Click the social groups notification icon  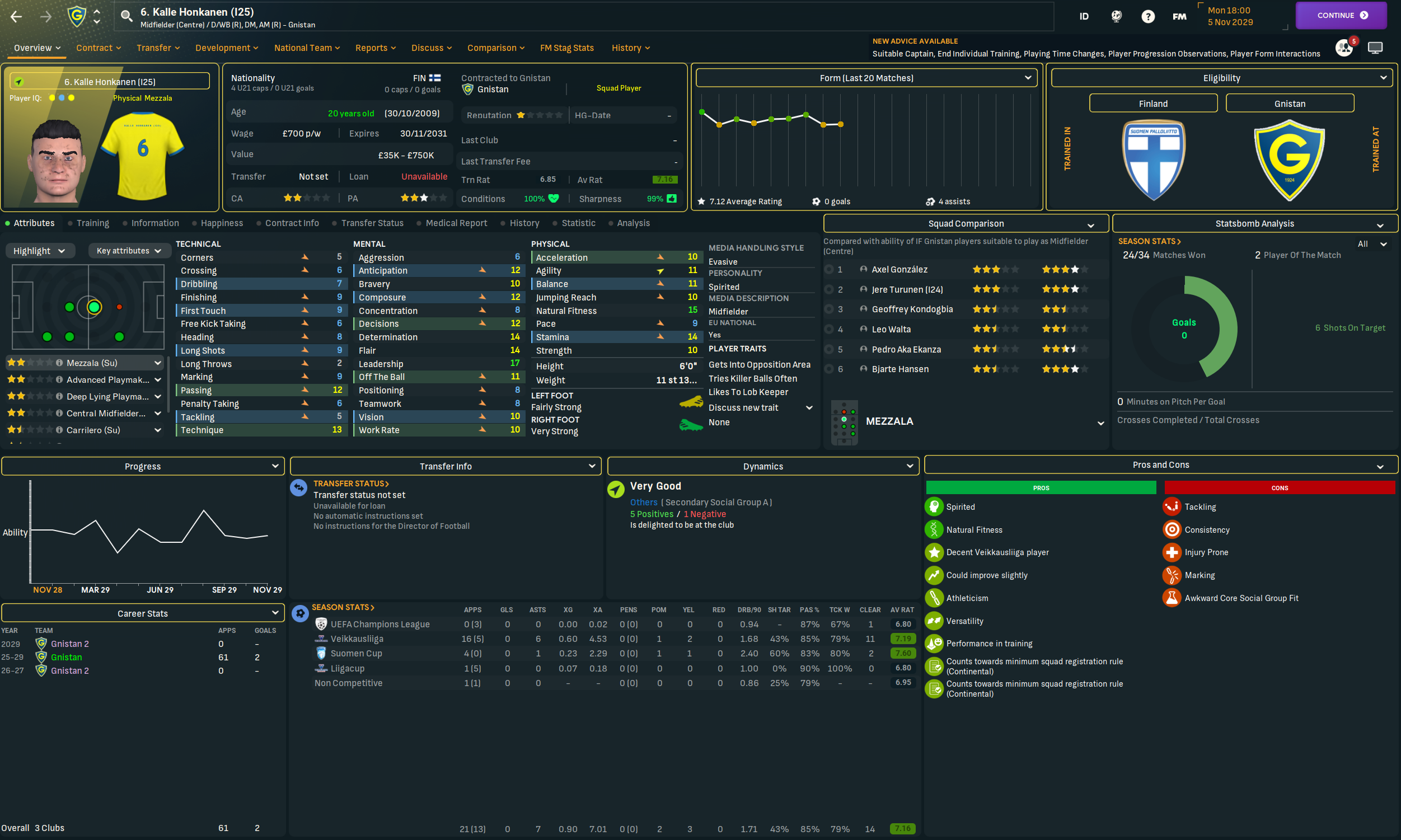click(1344, 48)
